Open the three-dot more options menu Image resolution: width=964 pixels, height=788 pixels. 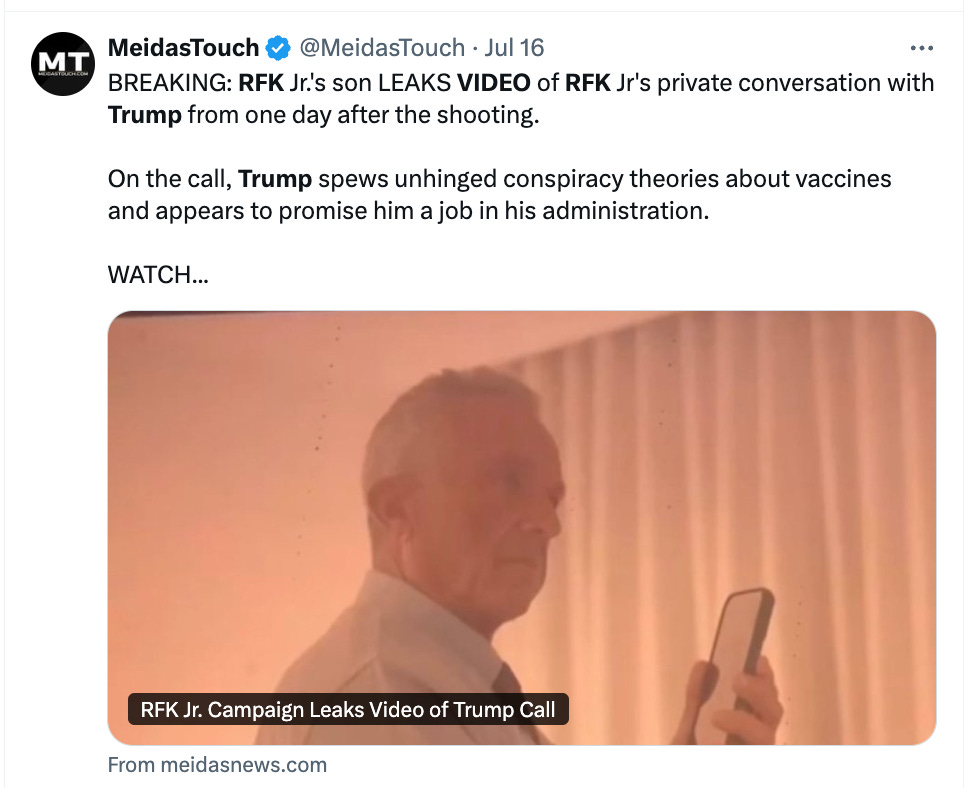[x=921, y=48]
